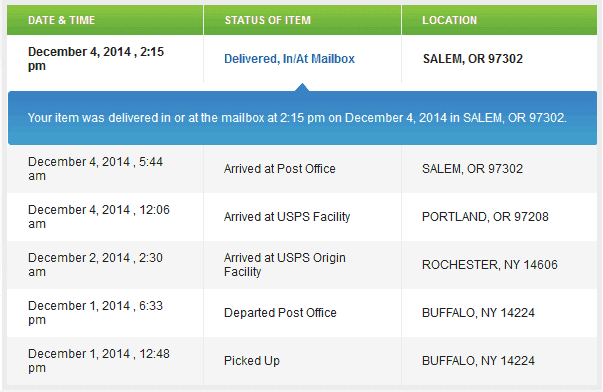Click BUFFALO, NY 14224 in Departed row
603x392 pixels.
click(x=478, y=313)
